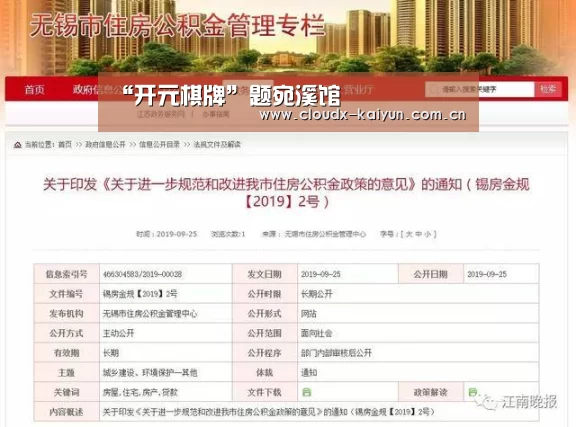Select the index number 466304583/2019-00028
Screen dimensions: 576x427
tap(142, 274)
